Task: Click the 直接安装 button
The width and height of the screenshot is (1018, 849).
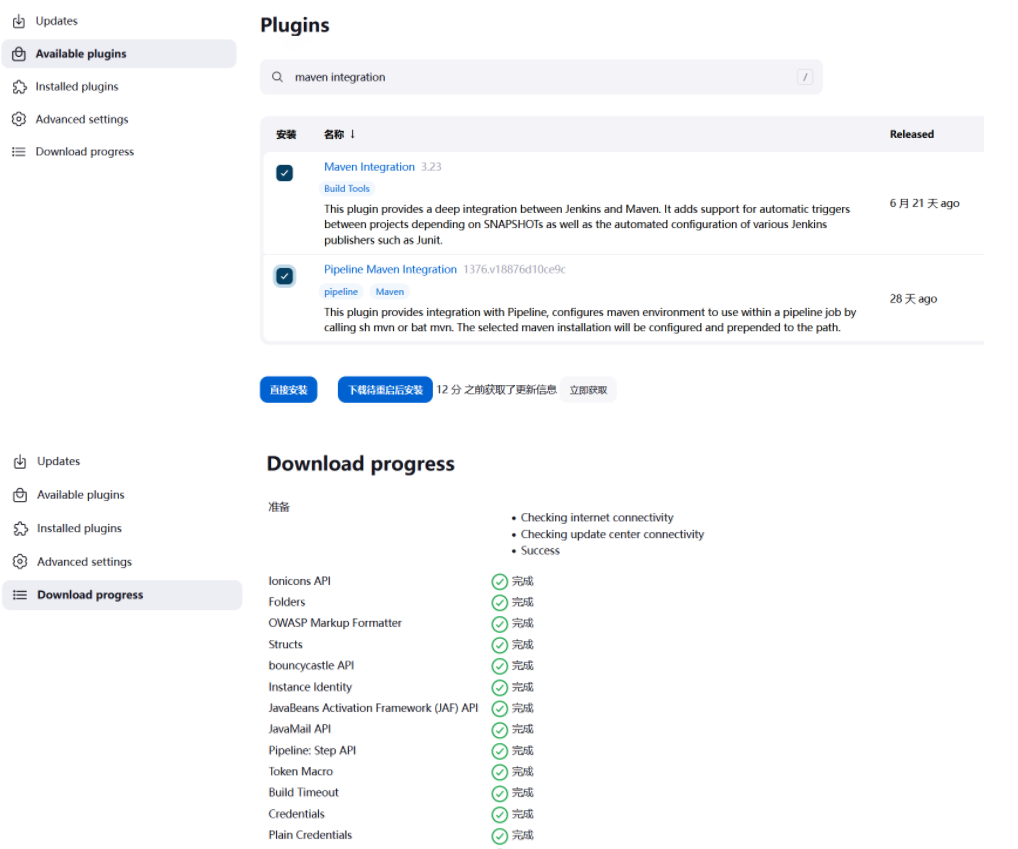Action: tap(288, 390)
